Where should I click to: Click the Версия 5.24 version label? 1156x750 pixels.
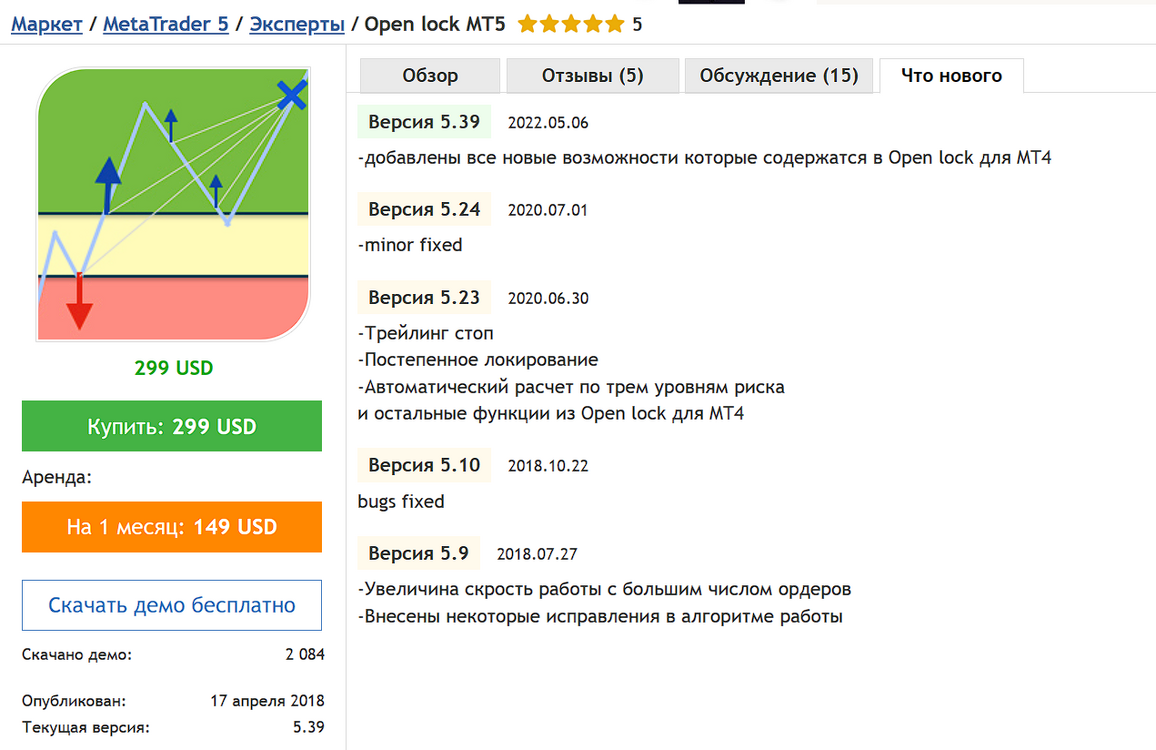424,209
